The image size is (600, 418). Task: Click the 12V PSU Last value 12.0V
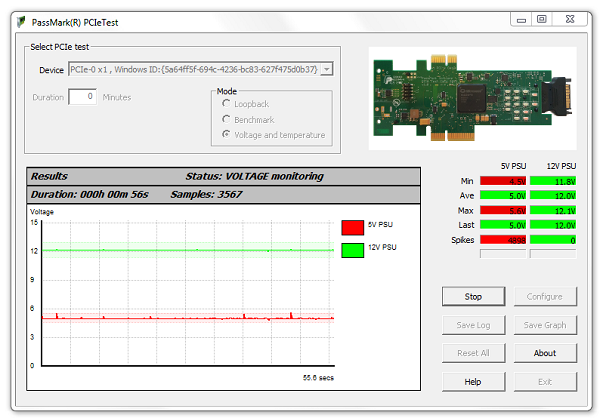[x=553, y=225]
